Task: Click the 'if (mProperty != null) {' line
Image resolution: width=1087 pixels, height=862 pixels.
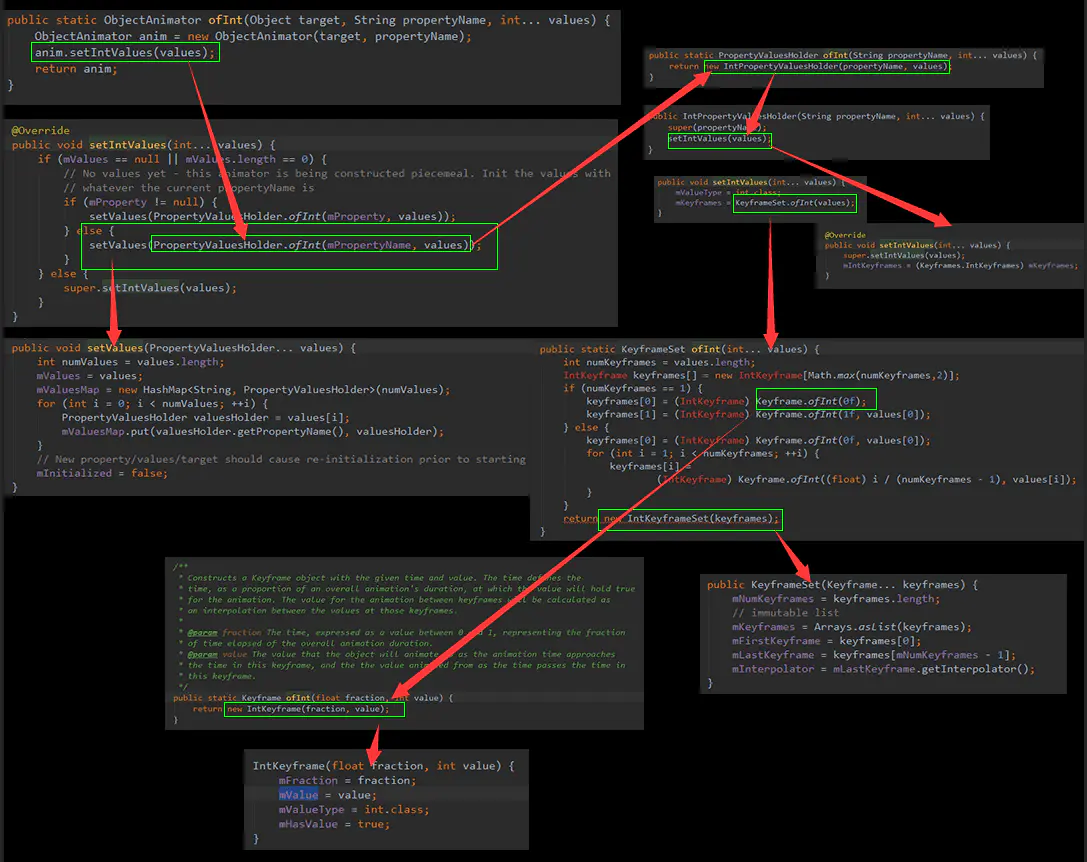Action: click(x=140, y=202)
